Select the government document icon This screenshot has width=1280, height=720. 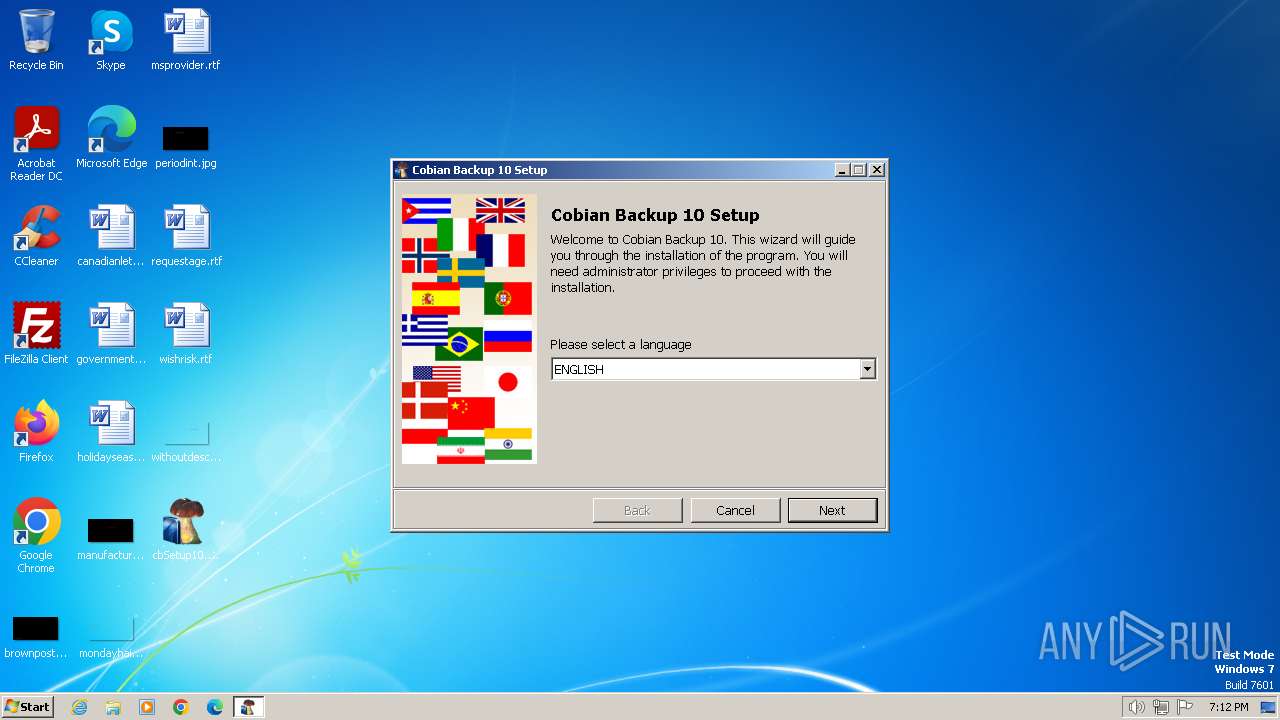tap(111, 335)
